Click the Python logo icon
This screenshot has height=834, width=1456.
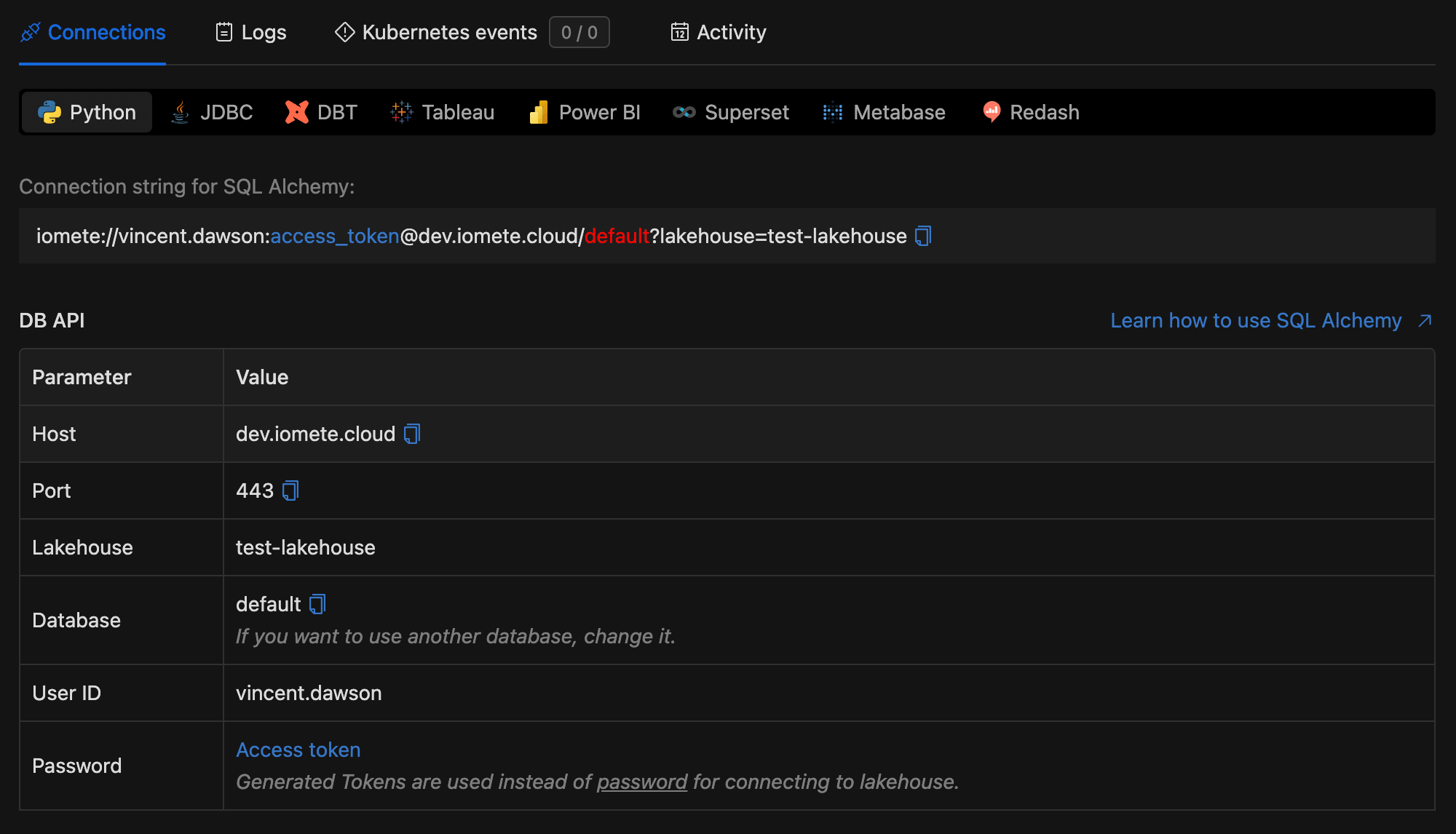click(50, 112)
